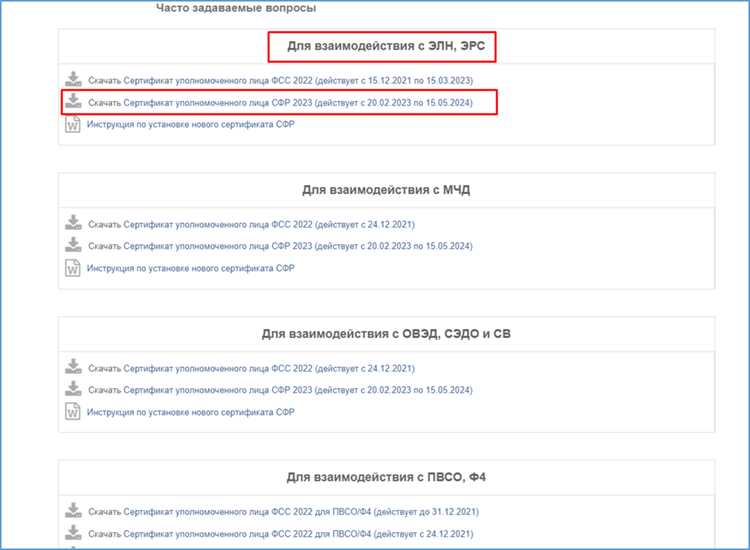Open СФР installation instruction under ОВЭД, СЭДО и СВ

pos(190,412)
